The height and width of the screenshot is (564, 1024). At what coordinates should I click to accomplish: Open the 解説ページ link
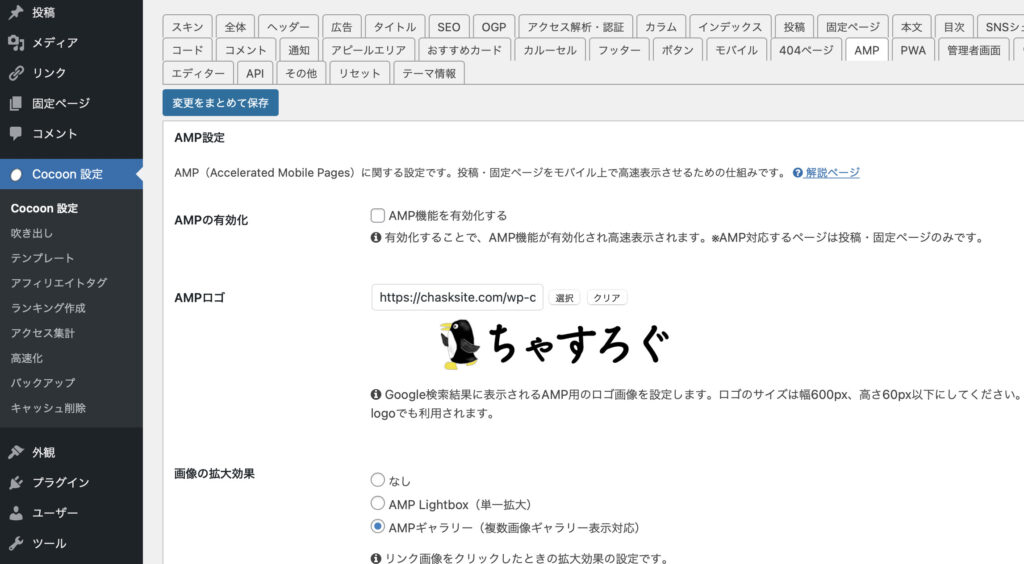pyautogui.click(x=832, y=173)
